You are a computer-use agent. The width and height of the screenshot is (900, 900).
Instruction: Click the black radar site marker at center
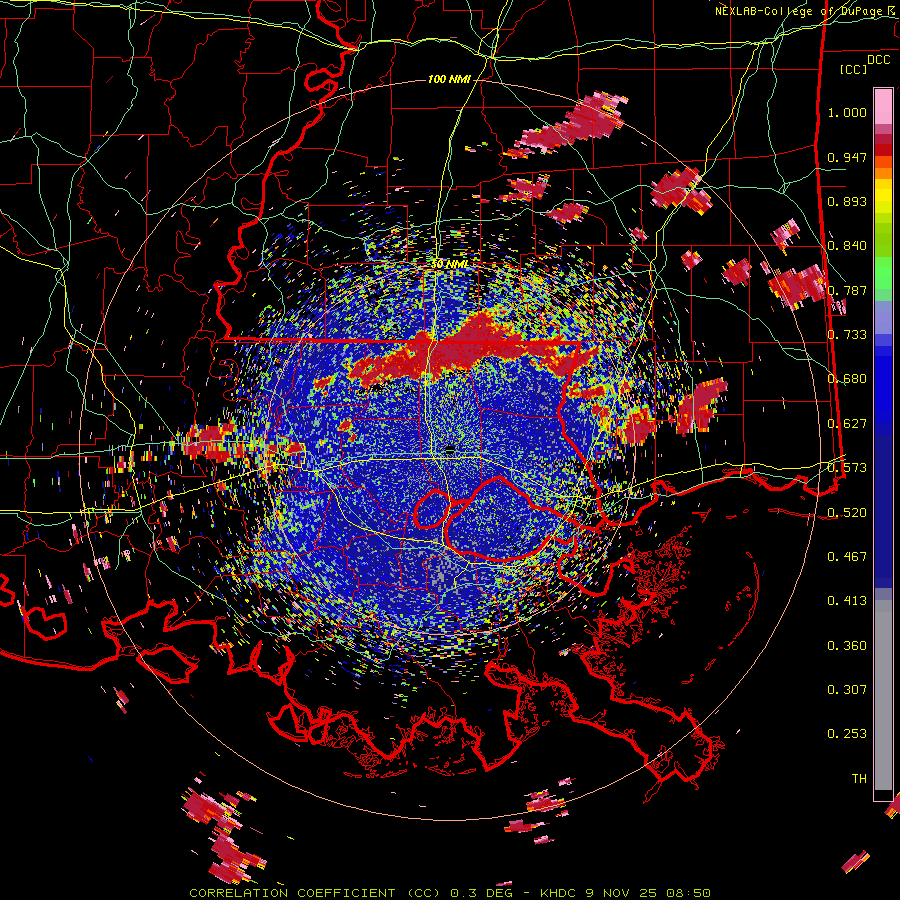click(x=450, y=449)
